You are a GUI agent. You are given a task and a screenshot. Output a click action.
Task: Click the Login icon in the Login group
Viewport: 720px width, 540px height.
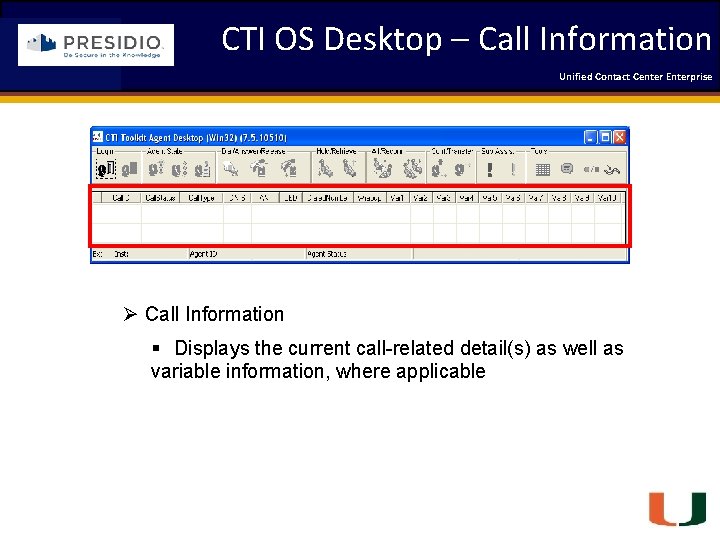tap(106, 169)
